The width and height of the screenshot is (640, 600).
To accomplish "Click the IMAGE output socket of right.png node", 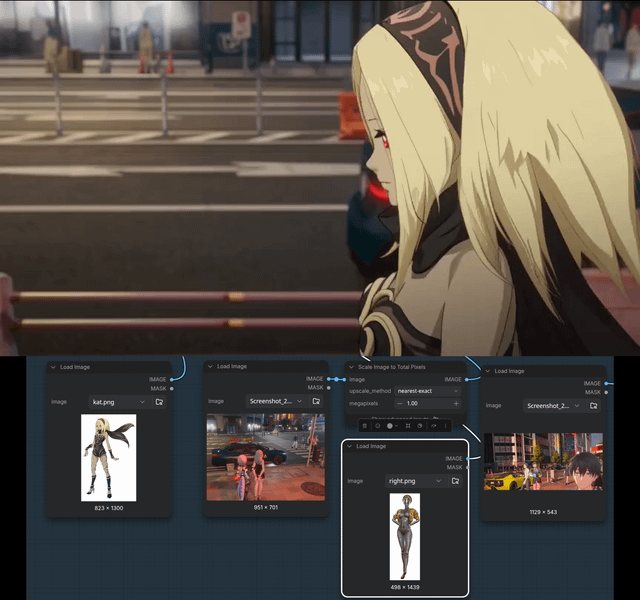I will point(468,459).
